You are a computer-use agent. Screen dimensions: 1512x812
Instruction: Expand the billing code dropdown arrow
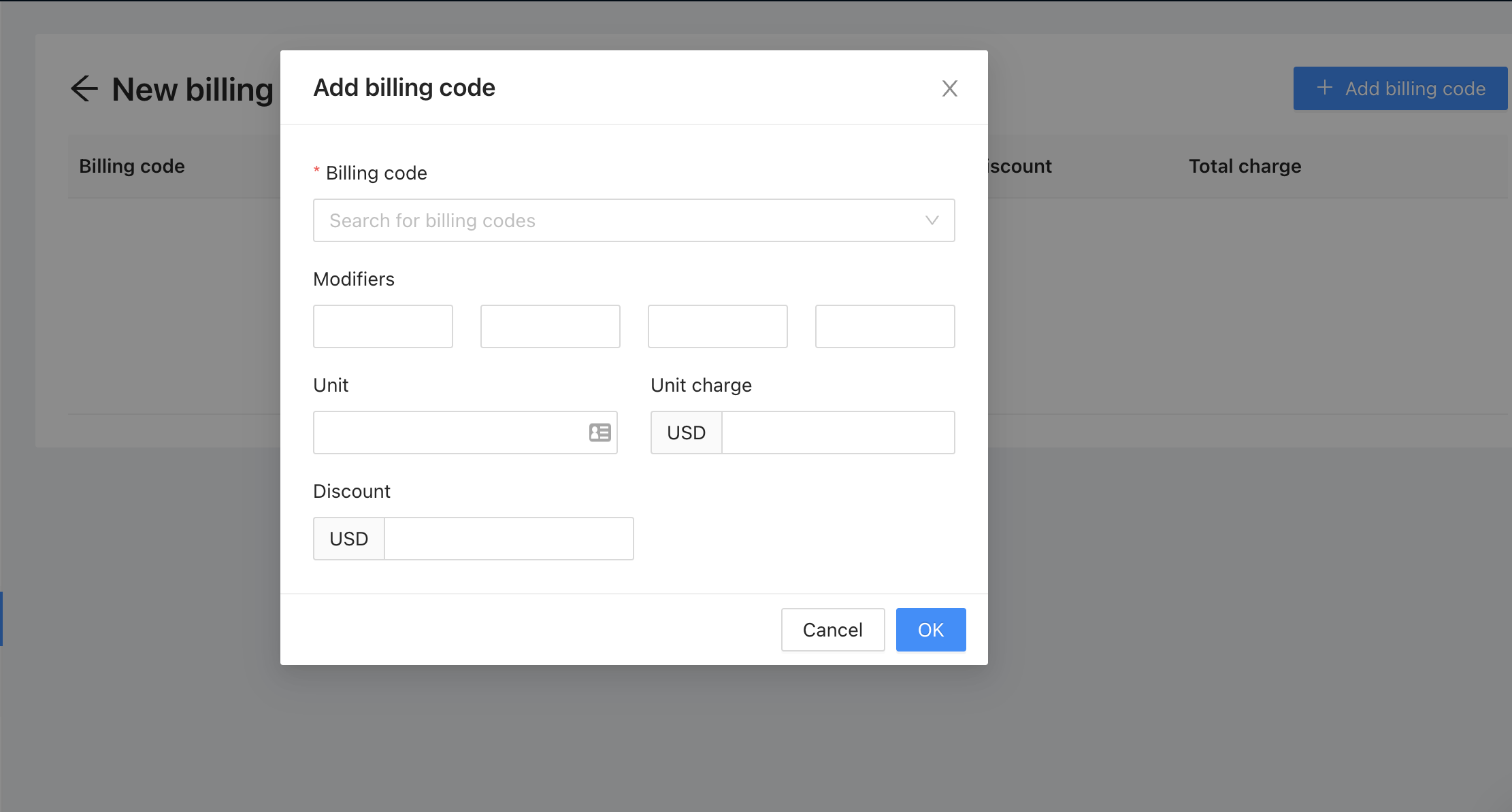(932, 220)
